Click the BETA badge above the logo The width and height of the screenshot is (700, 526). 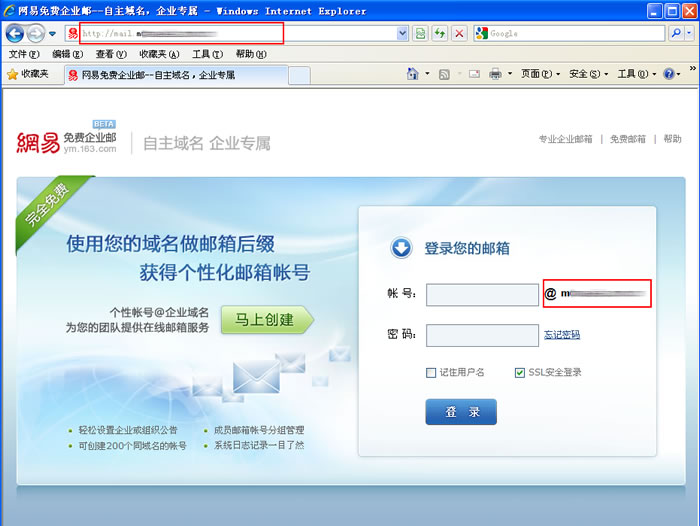(x=104, y=124)
